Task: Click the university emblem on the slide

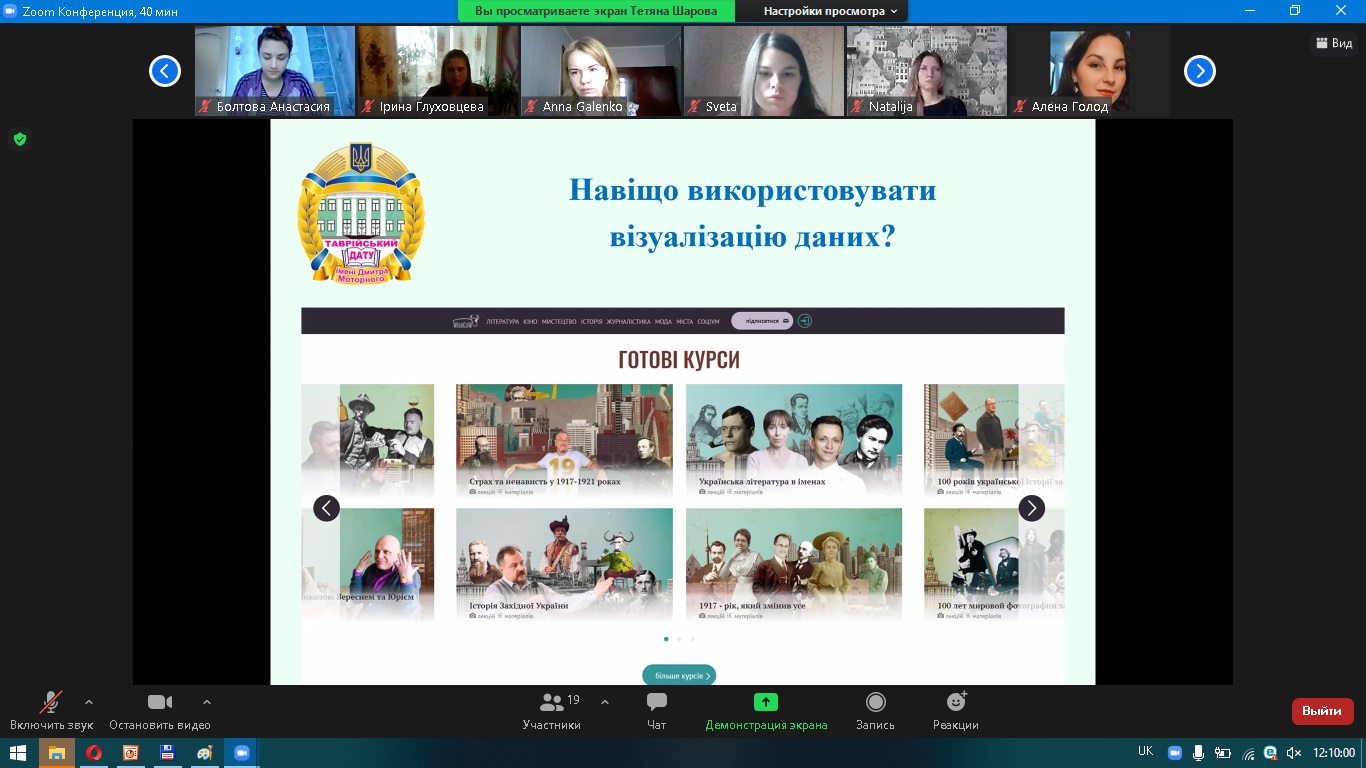Action: tap(361, 212)
